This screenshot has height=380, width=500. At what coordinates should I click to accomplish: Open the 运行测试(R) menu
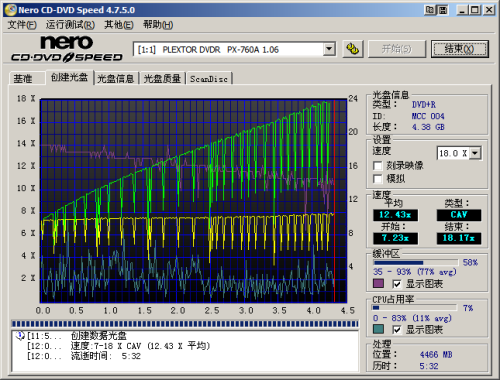click(x=70, y=25)
